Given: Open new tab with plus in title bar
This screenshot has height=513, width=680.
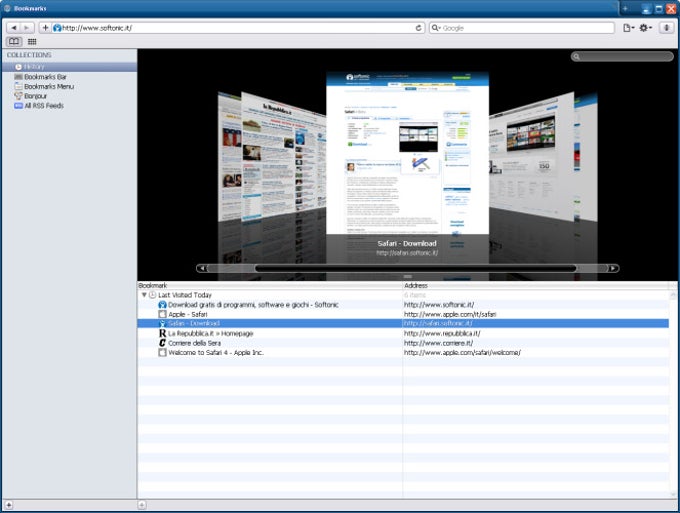Looking at the screenshot, I should tap(625, 8).
